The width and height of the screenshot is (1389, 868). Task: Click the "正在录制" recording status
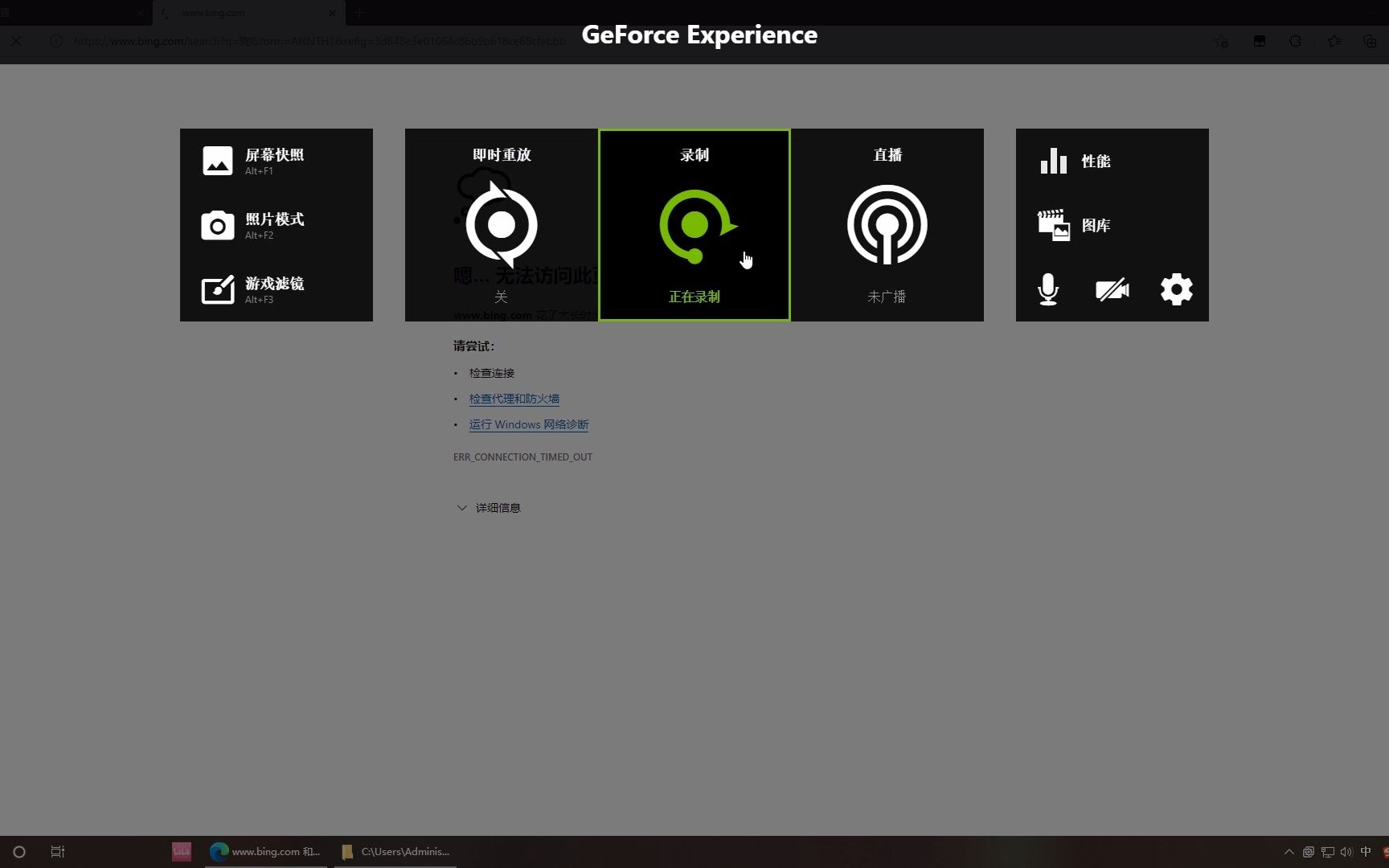pos(694,297)
